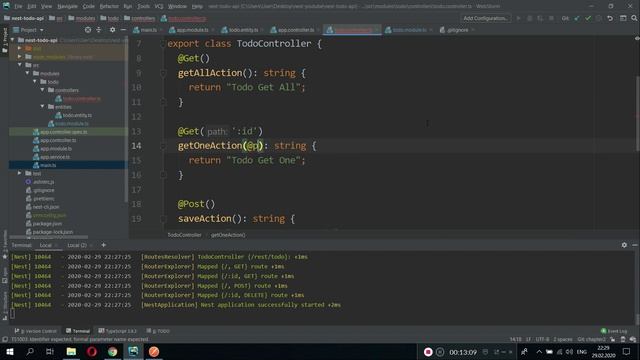
Task: Open Windows search from taskbar
Action: click(x=30, y=351)
